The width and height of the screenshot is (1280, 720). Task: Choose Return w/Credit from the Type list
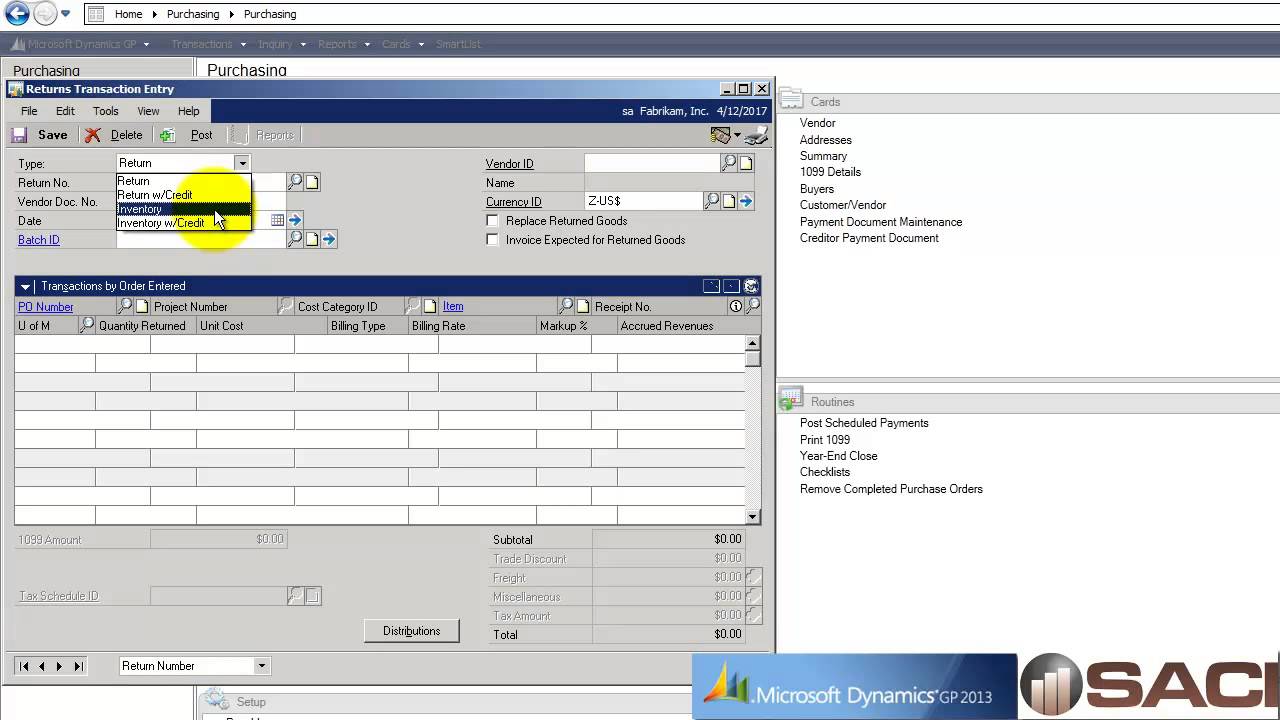tap(183, 195)
